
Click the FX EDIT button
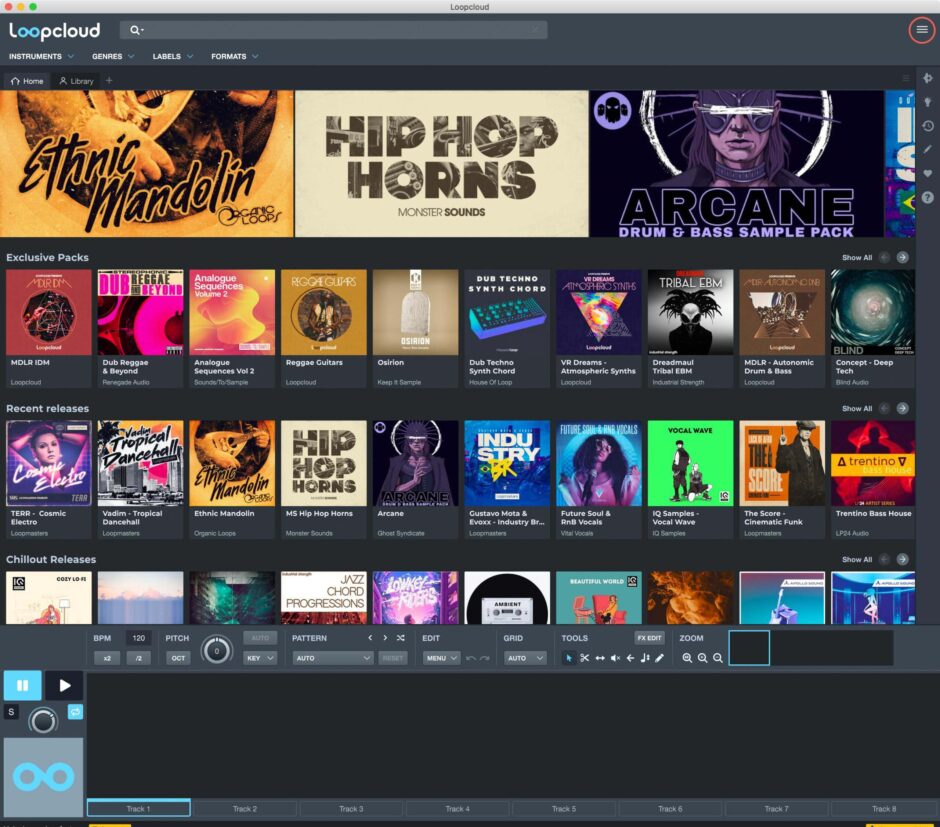[649, 638]
